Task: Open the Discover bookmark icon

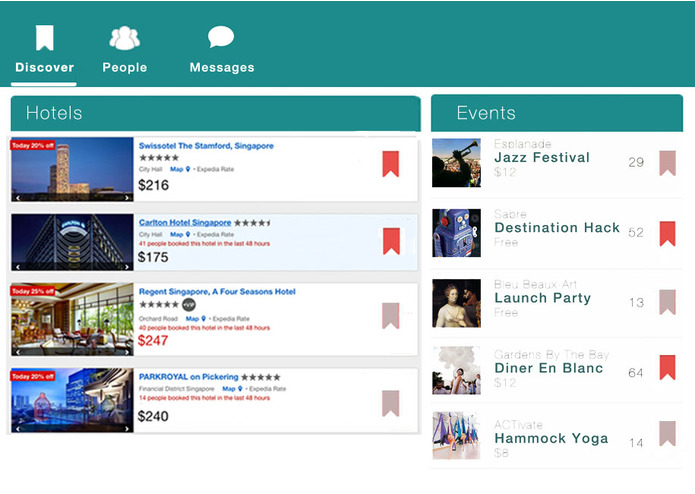Action: tap(45, 38)
